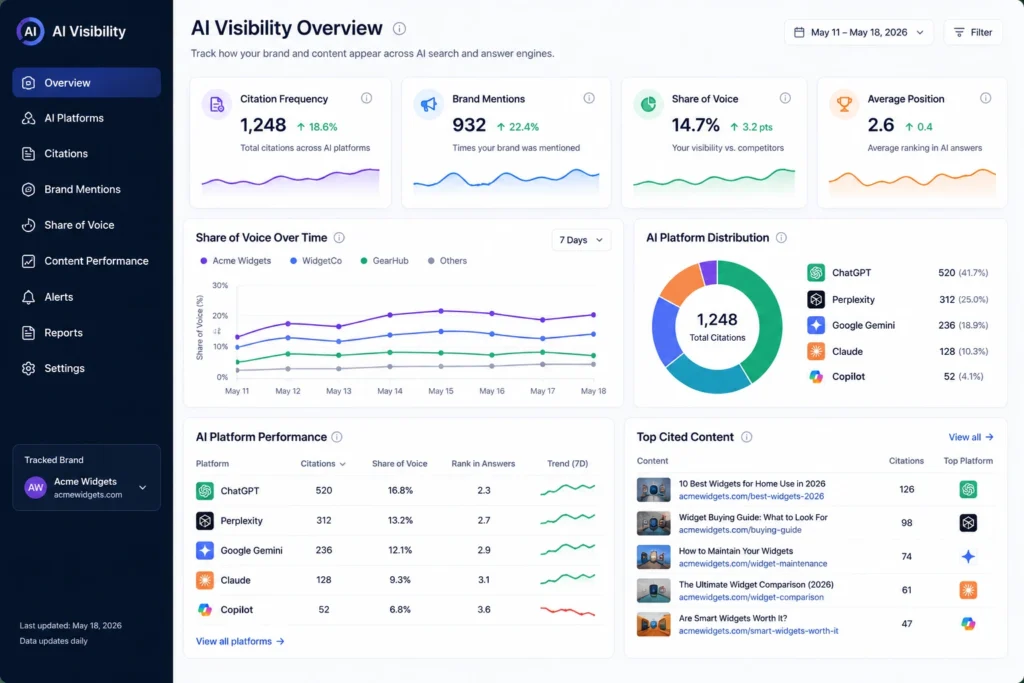The height and width of the screenshot is (683, 1024).
Task: Select the Perplexity row in performance table
Action: point(399,520)
